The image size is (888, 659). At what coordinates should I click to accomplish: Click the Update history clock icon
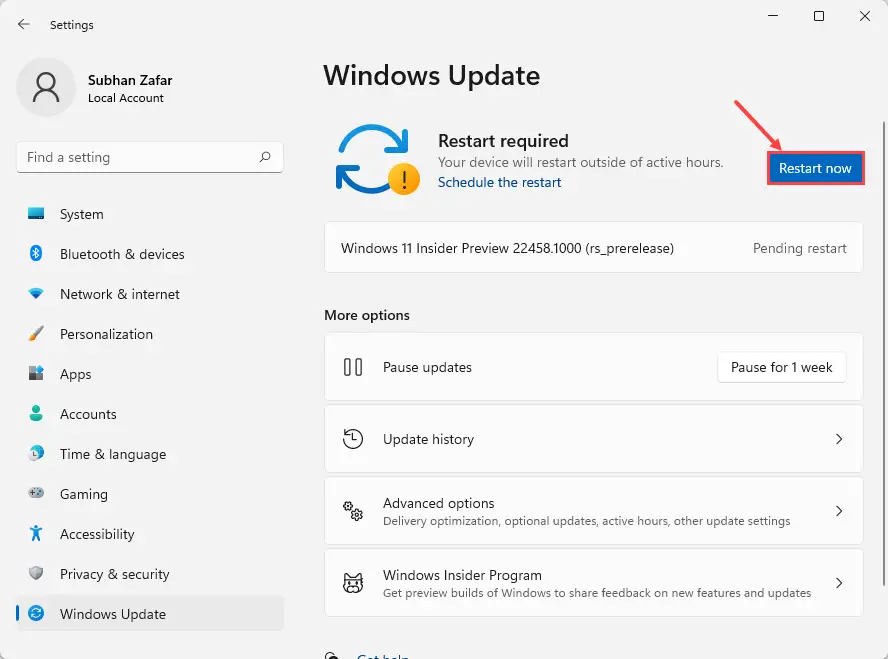353,439
